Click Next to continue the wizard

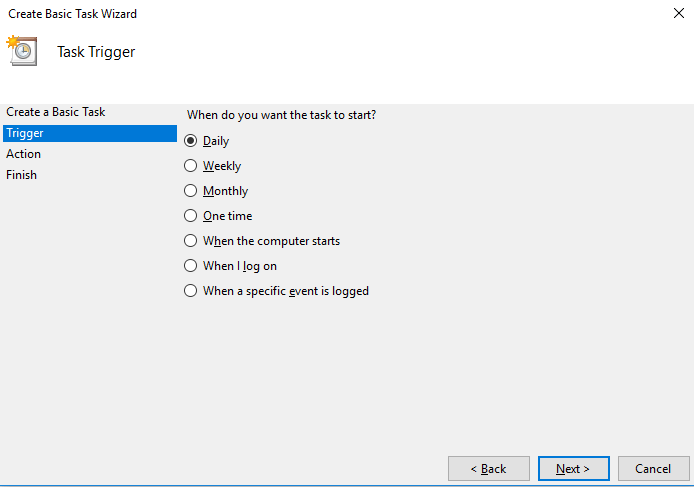coord(573,468)
